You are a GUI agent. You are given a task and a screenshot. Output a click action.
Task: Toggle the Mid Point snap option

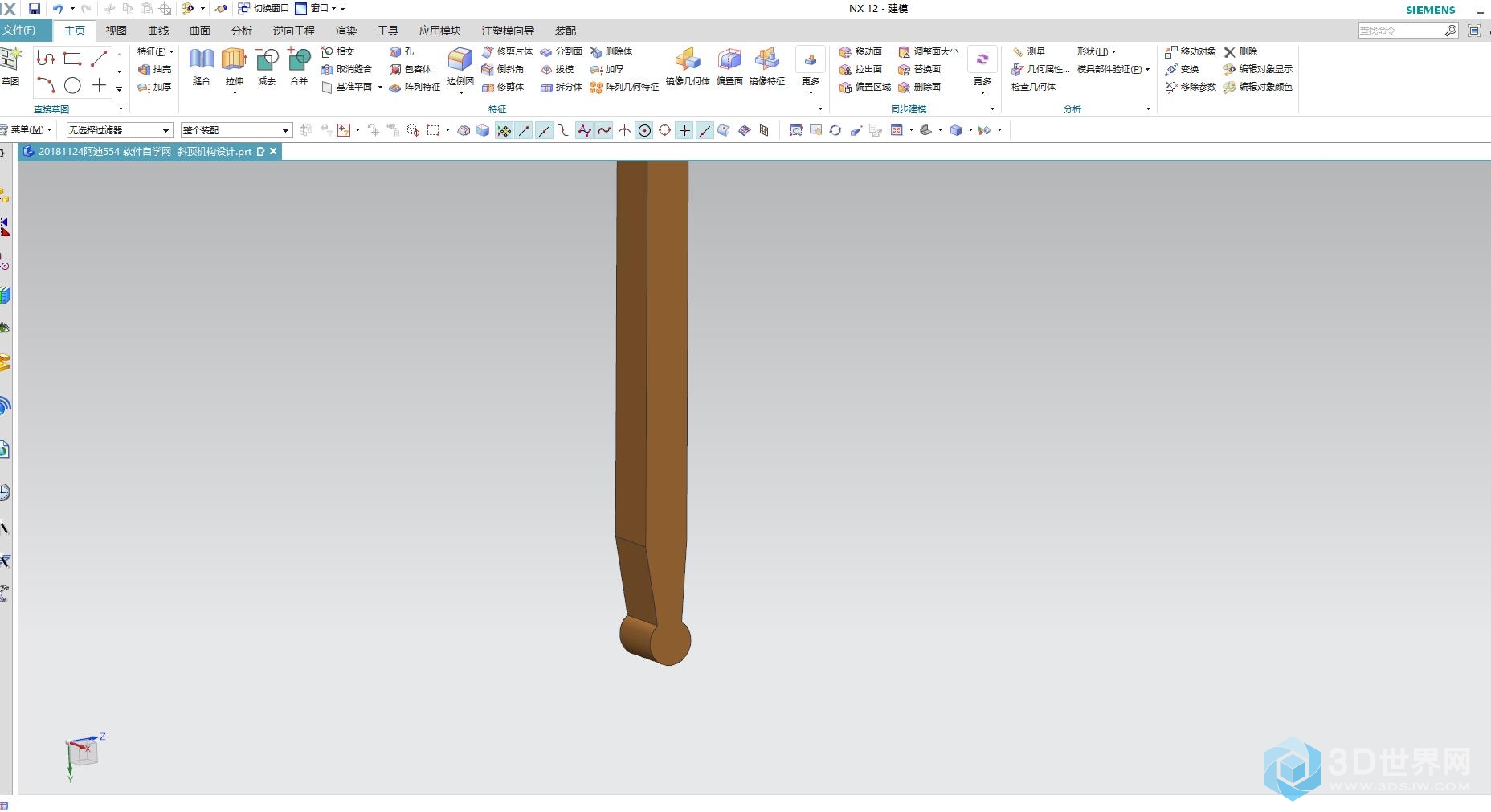point(544,130)
